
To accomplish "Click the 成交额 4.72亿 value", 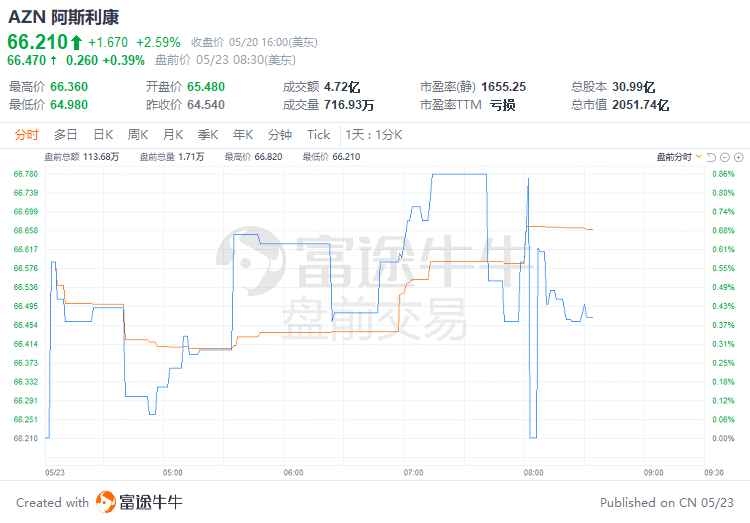I will [x=342, y=87].
